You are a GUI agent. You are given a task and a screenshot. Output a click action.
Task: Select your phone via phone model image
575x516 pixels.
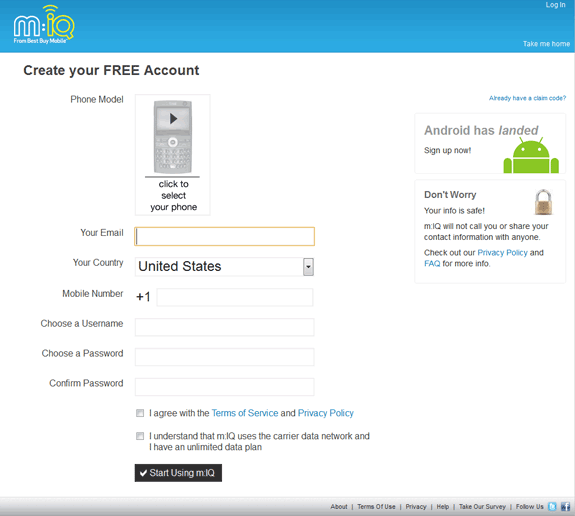[x=173, y=137]
